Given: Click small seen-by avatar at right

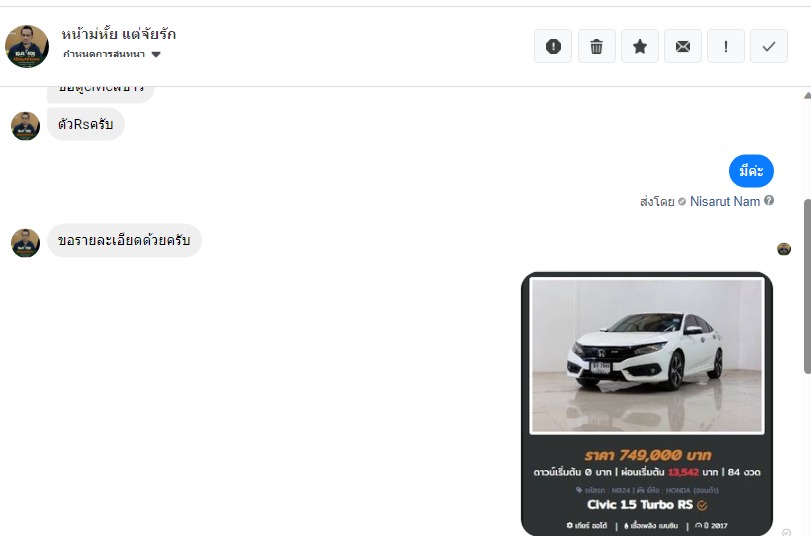Looking at the screenshot, I should pos(784,249).
